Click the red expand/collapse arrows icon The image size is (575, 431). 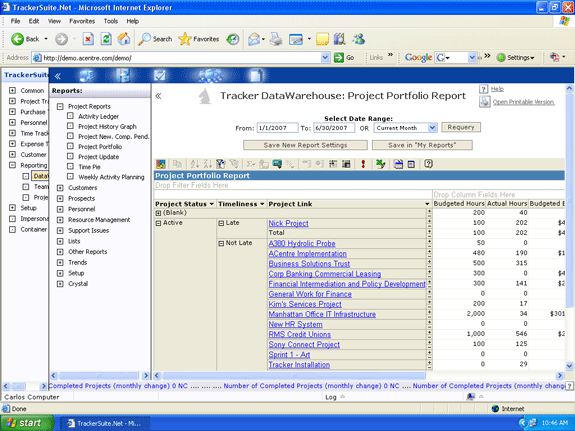[x=363, y=164]
